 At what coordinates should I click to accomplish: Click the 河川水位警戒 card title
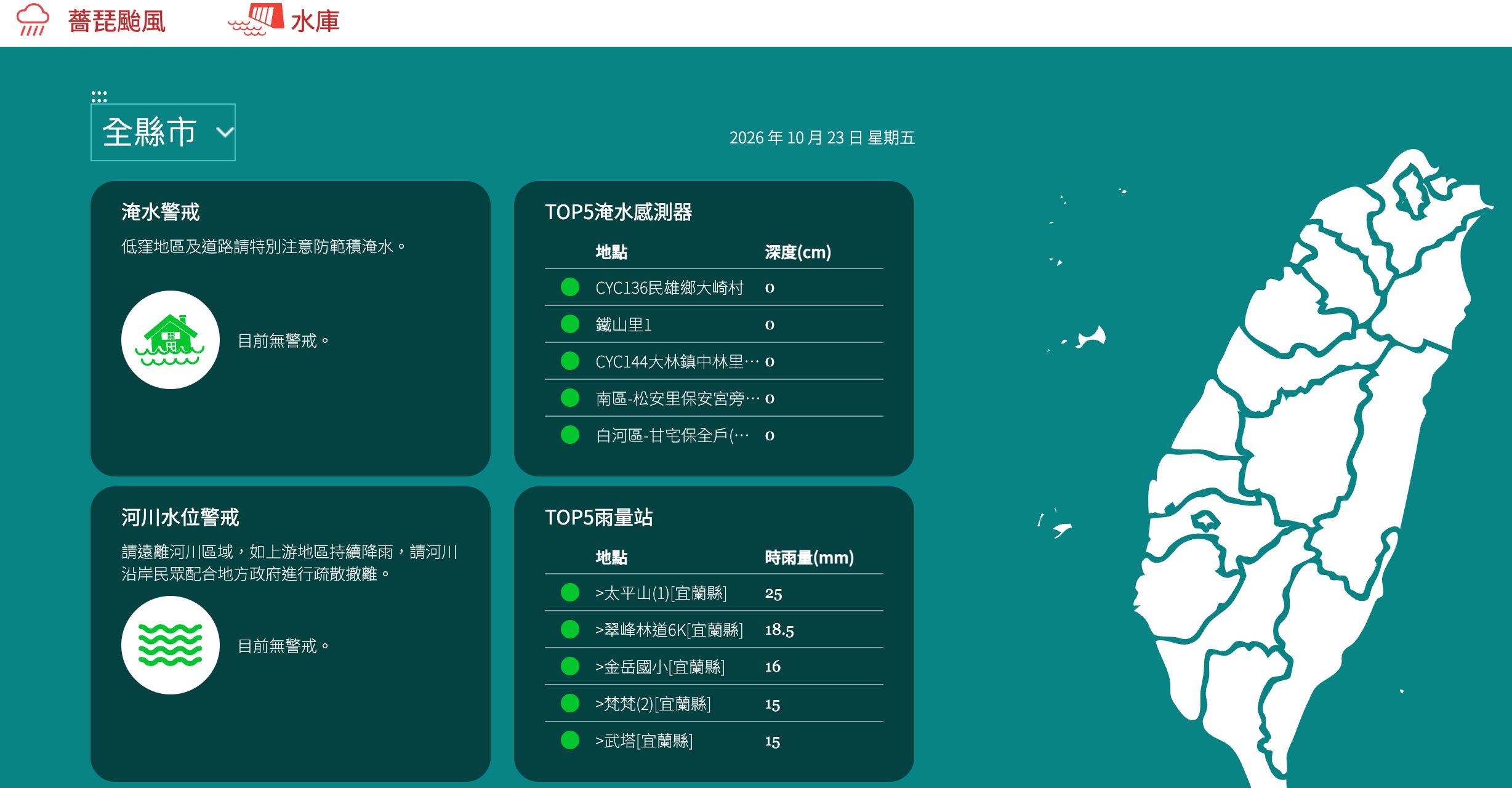tap(180, 517)
